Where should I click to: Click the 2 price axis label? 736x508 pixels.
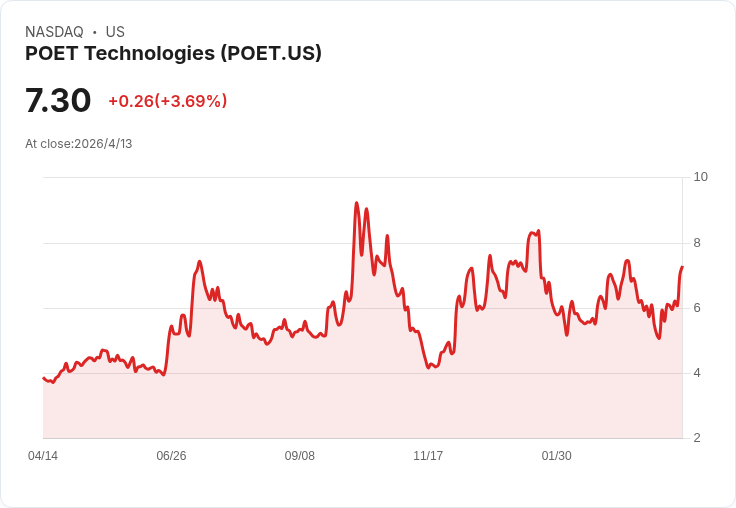coord(697,438)
